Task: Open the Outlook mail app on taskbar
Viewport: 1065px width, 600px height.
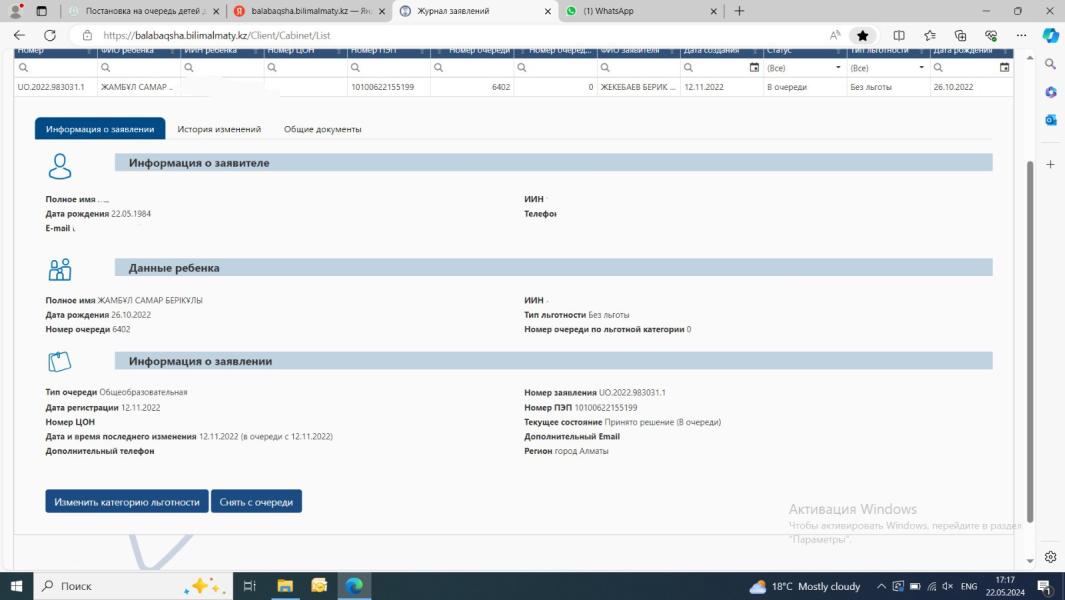Action: click(319, 586)
